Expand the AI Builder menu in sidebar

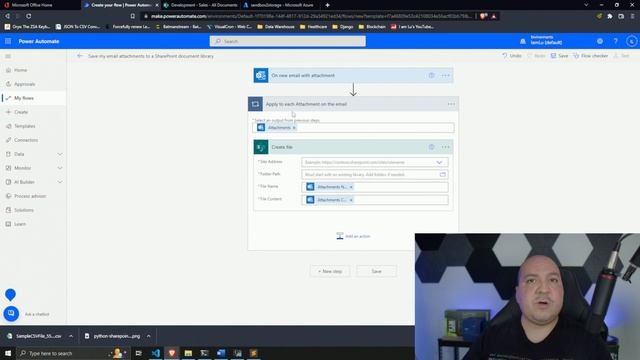tap(60, 182)
